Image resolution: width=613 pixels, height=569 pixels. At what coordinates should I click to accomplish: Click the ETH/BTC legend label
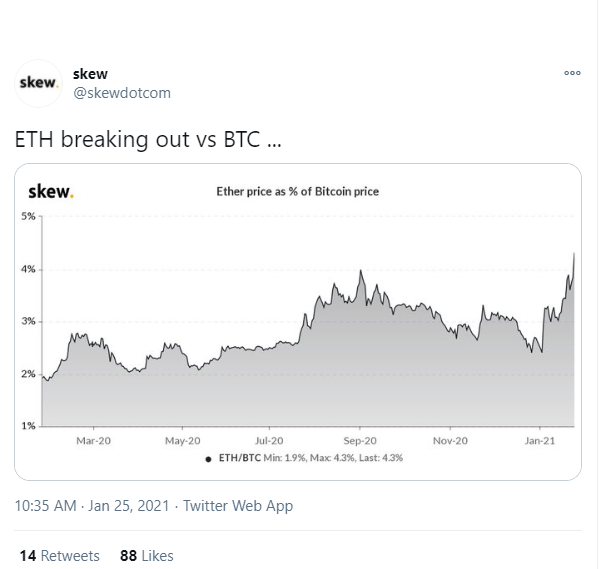(x=239, y=458)
